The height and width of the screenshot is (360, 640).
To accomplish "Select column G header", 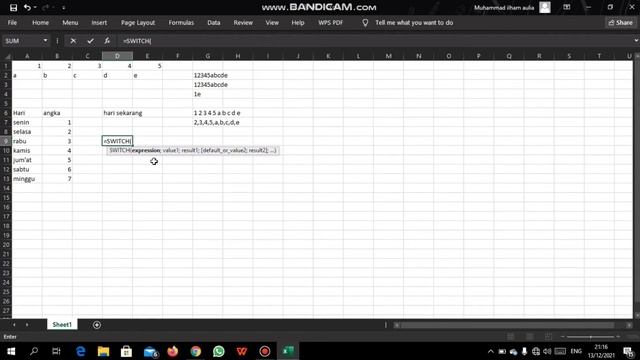I will [208, 56].
